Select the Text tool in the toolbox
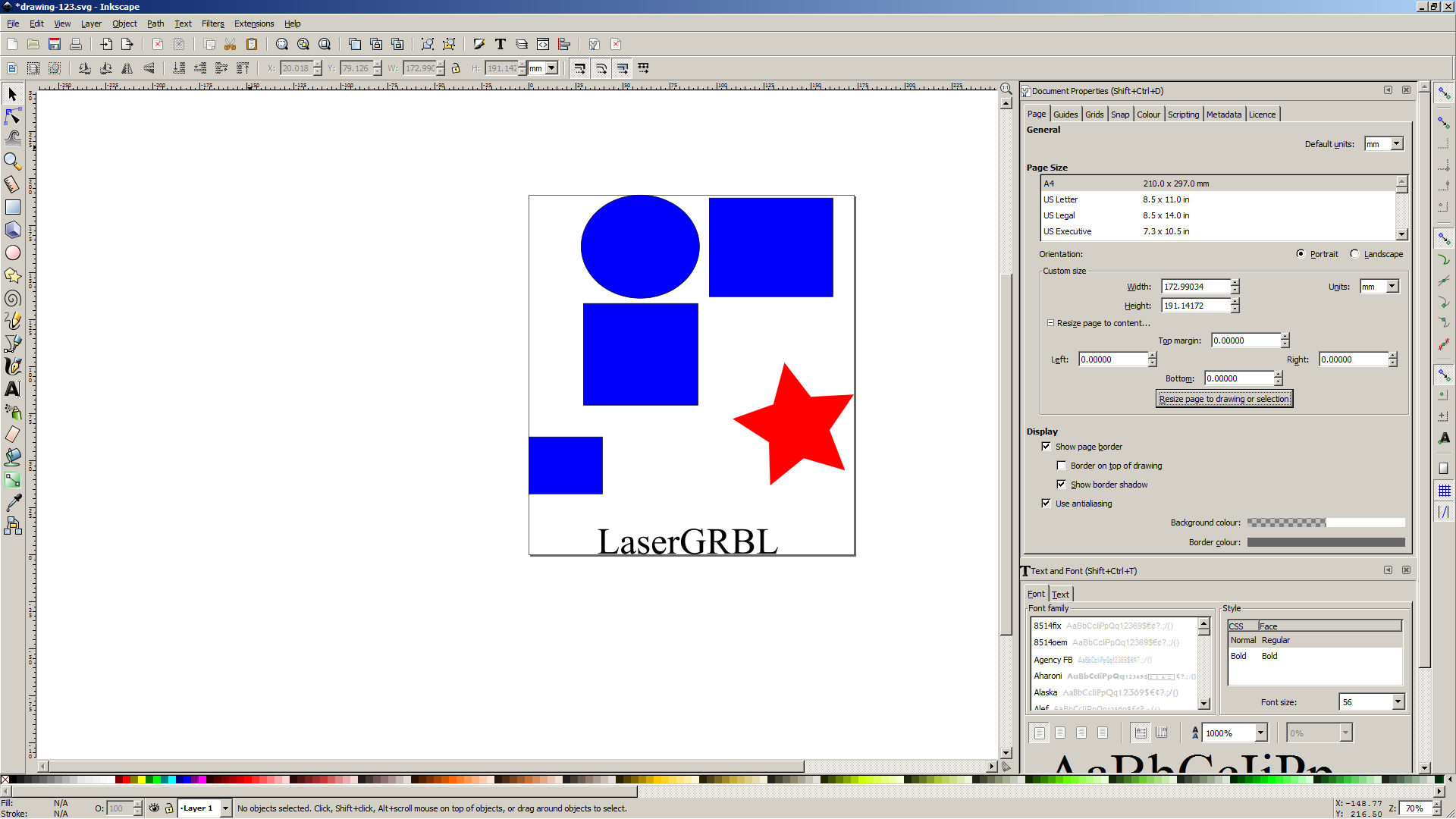Screen dimensions: 1456x819 (x=13, y=389)
